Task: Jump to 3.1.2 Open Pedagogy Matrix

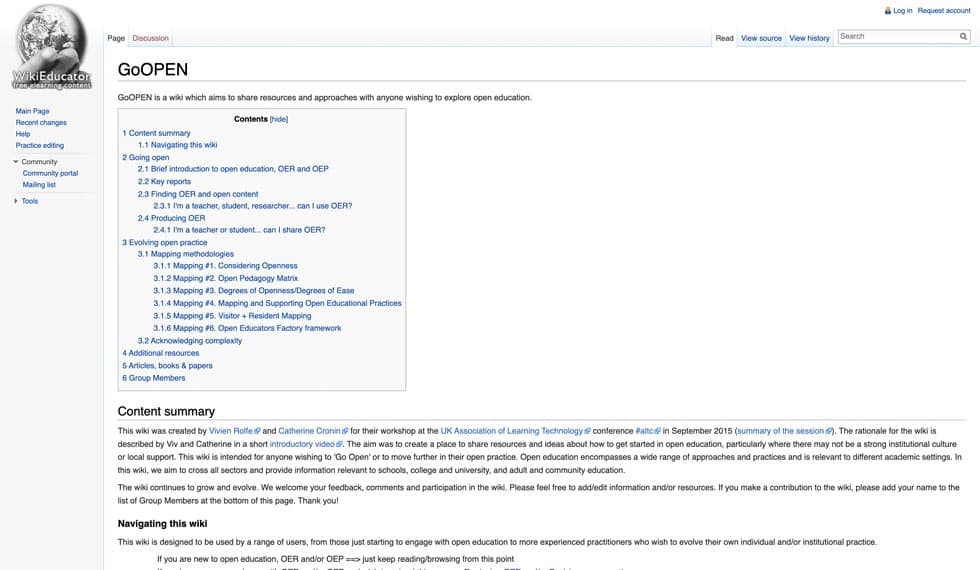Action: coord(226,279)
